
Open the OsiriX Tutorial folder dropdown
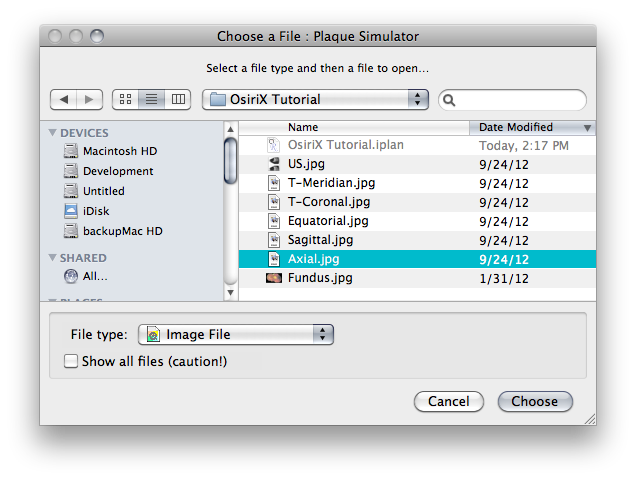click(x=315, y=99)
